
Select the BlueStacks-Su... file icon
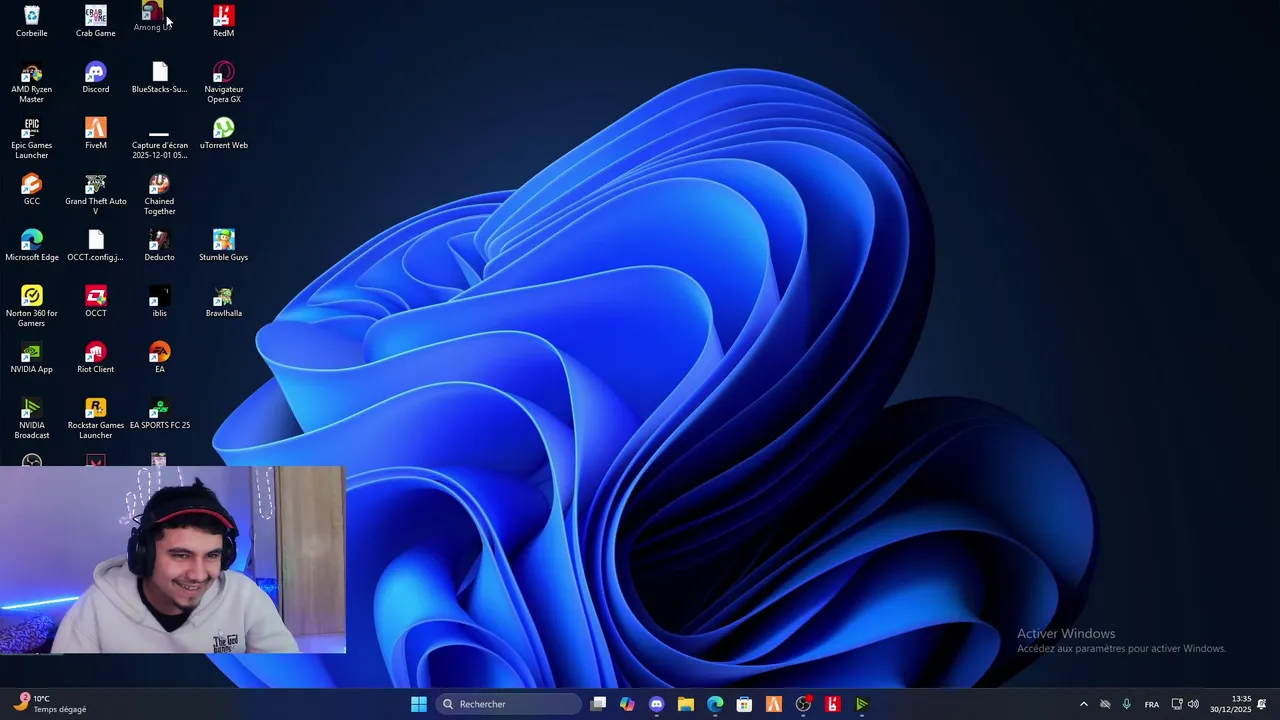(x=160, y=78)
